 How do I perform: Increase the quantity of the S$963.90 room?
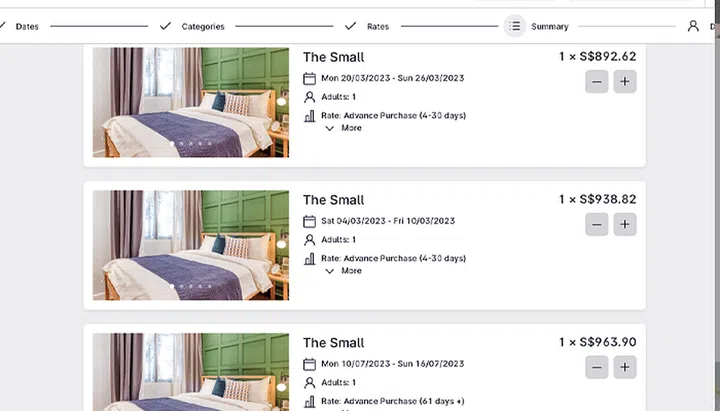pyautogui.click(x=625, y=368)
